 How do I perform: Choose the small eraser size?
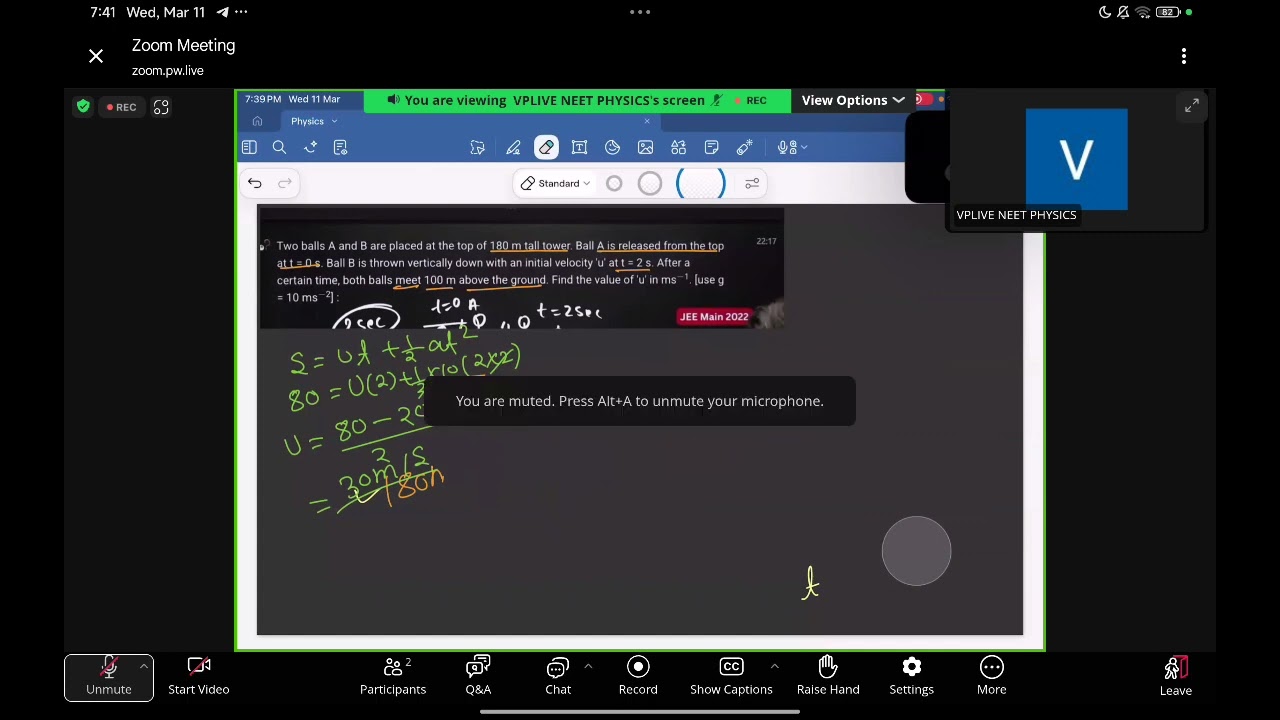614,184
